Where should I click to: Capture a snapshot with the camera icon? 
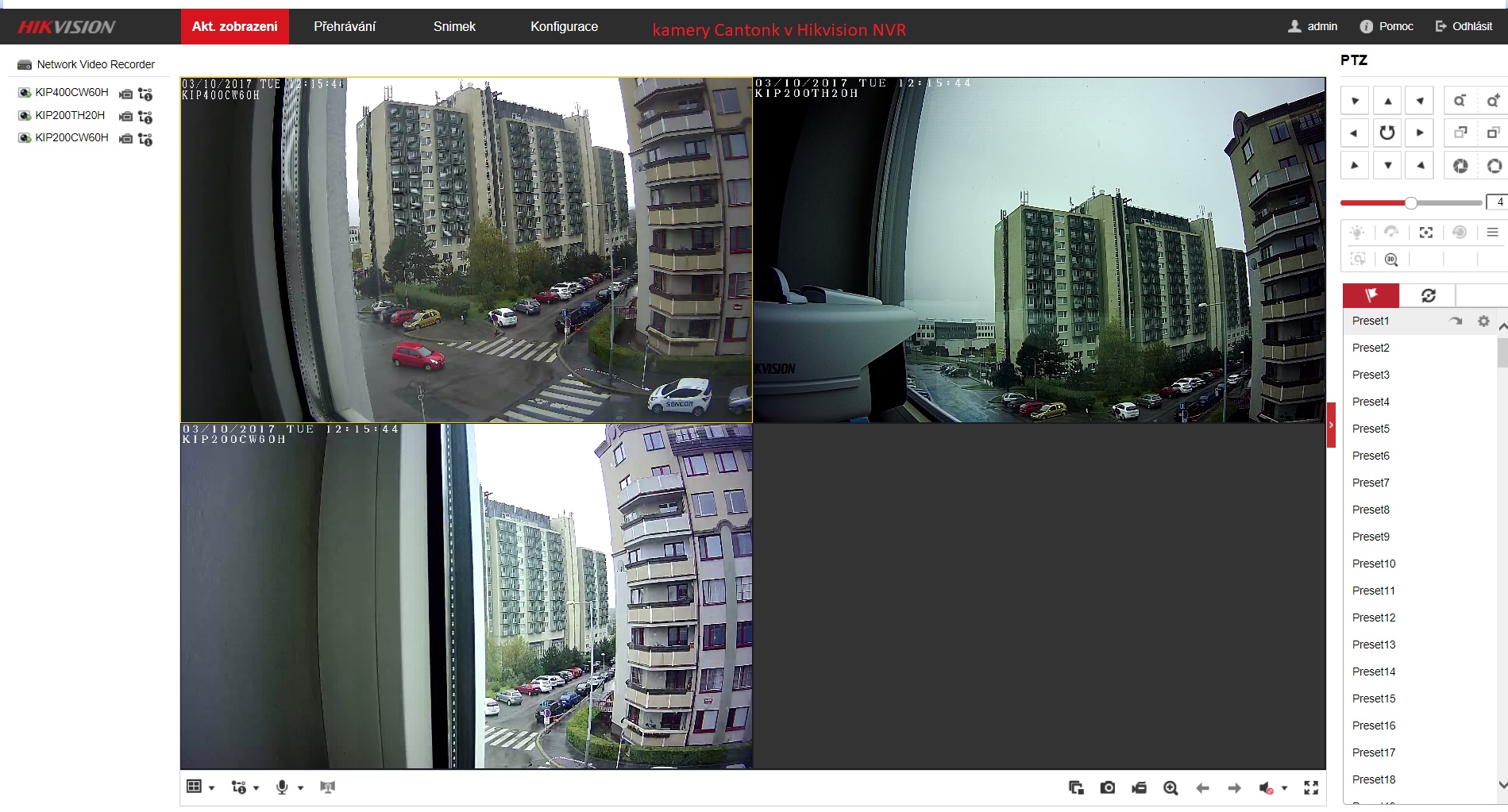(x=1108, y=787)
